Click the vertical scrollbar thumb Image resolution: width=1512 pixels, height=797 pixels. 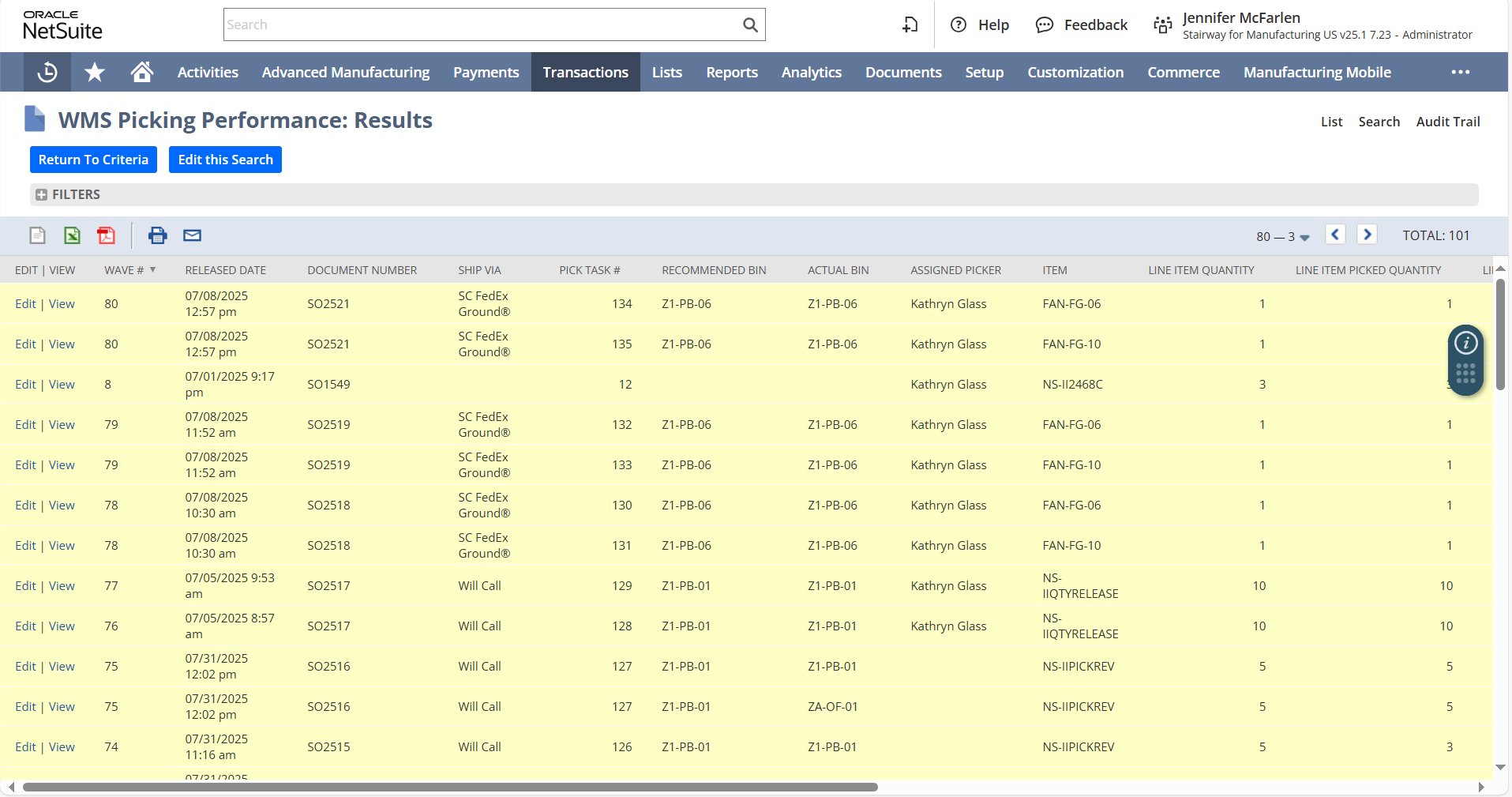(x=1500, y=335)
